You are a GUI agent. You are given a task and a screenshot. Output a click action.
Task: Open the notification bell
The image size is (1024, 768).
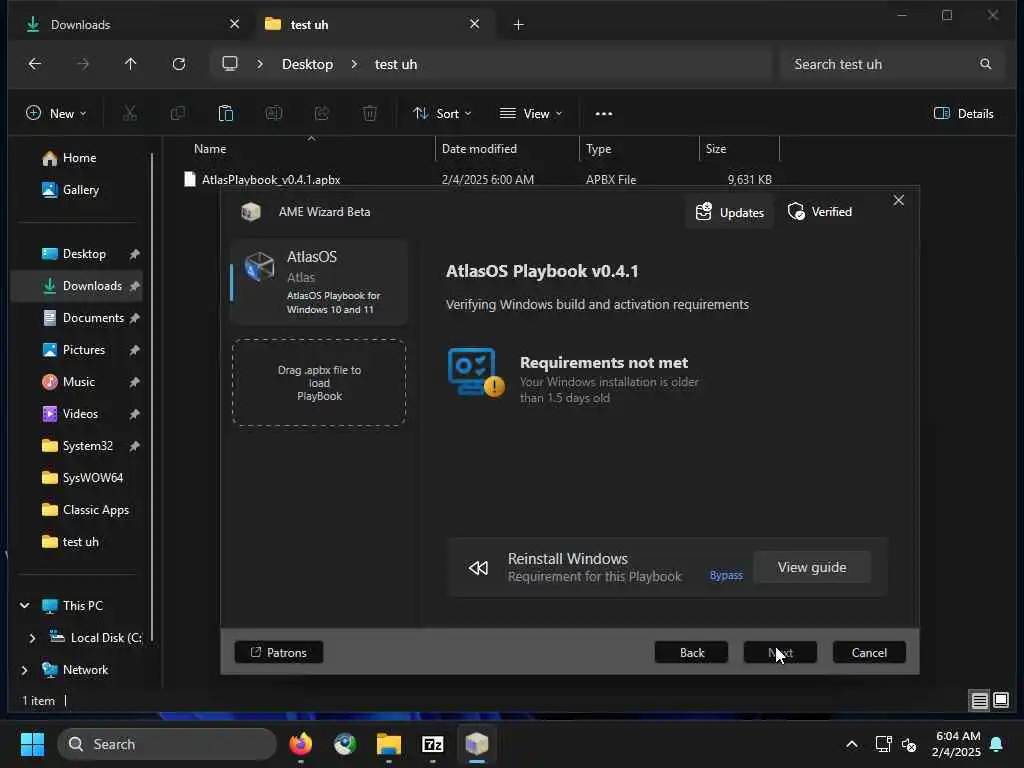click(x=997, y=744)
